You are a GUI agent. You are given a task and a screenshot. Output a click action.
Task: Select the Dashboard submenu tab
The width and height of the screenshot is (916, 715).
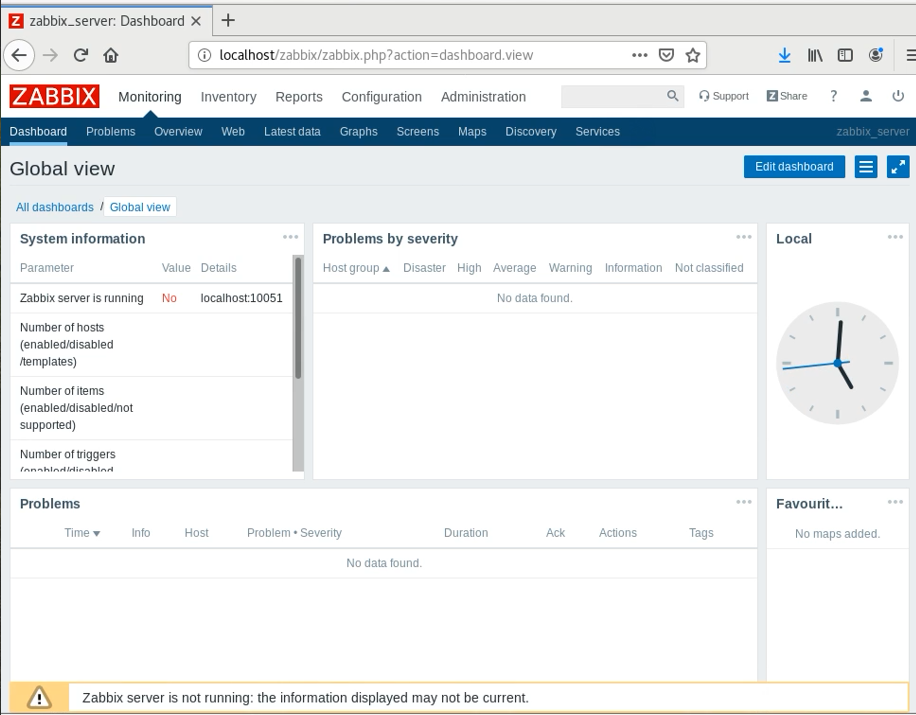click(x=38, y=131)
